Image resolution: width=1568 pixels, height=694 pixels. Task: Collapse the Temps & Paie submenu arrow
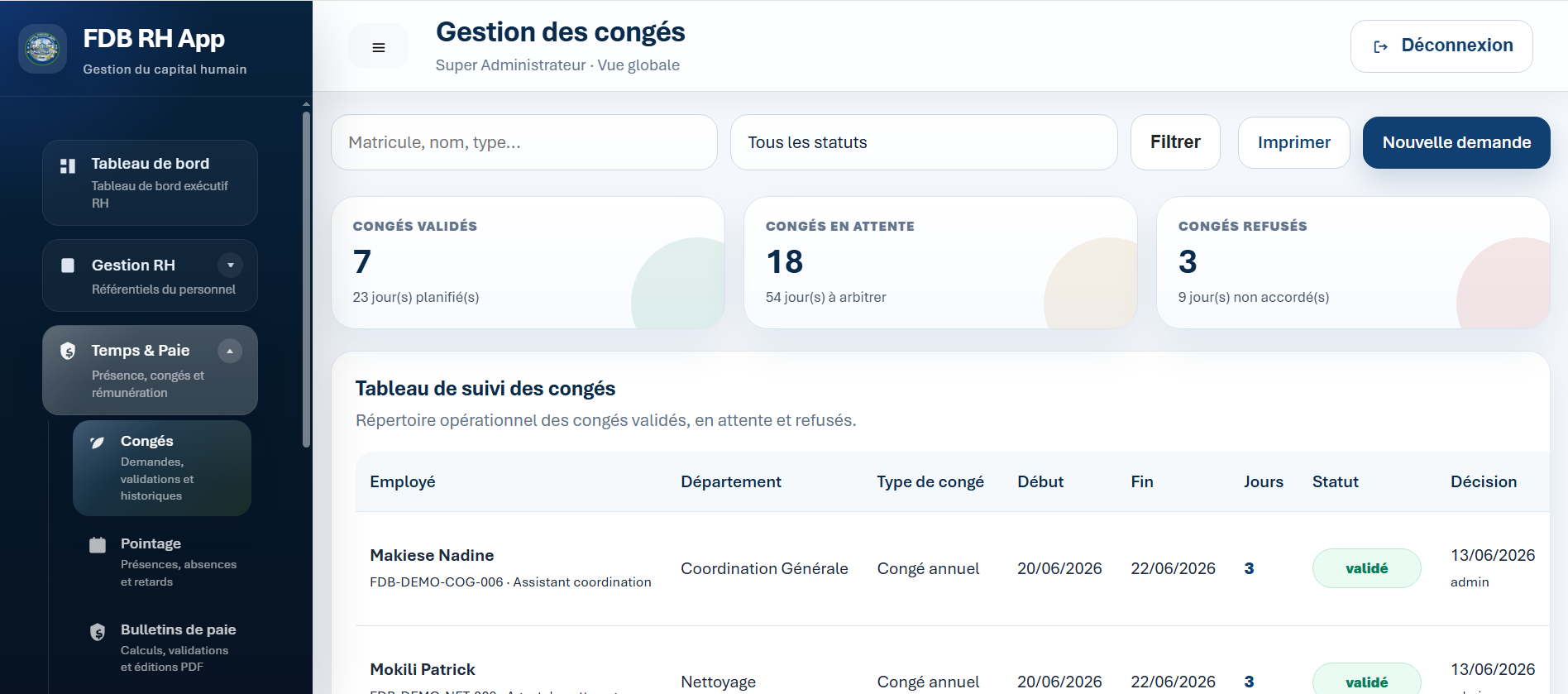pyautogui.click(x=230, y=351)
